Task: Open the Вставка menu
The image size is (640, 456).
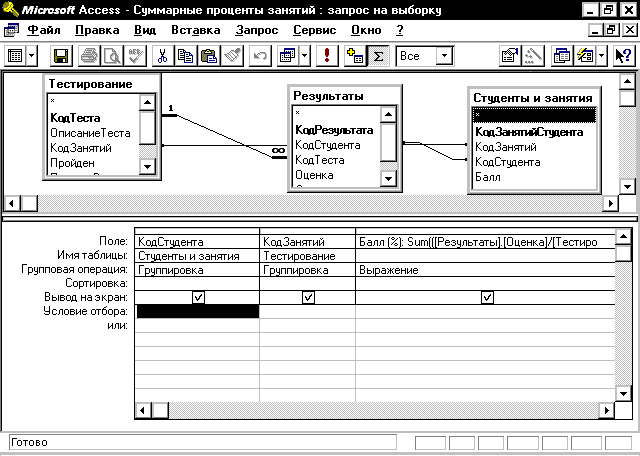Action: point(196,30)
